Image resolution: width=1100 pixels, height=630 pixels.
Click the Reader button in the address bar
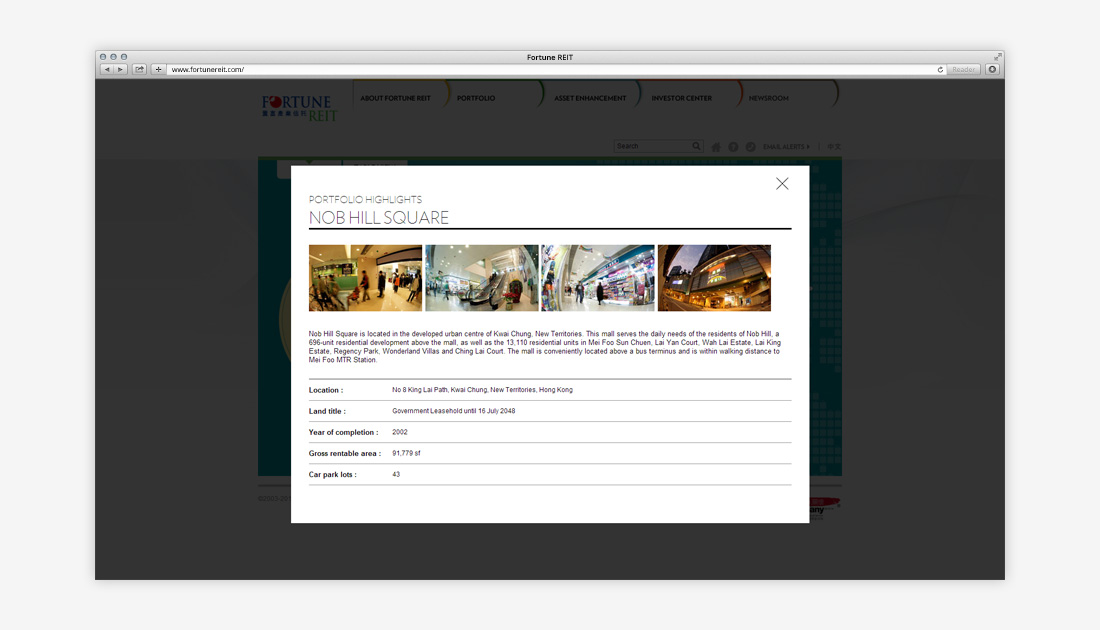(963, 69)
